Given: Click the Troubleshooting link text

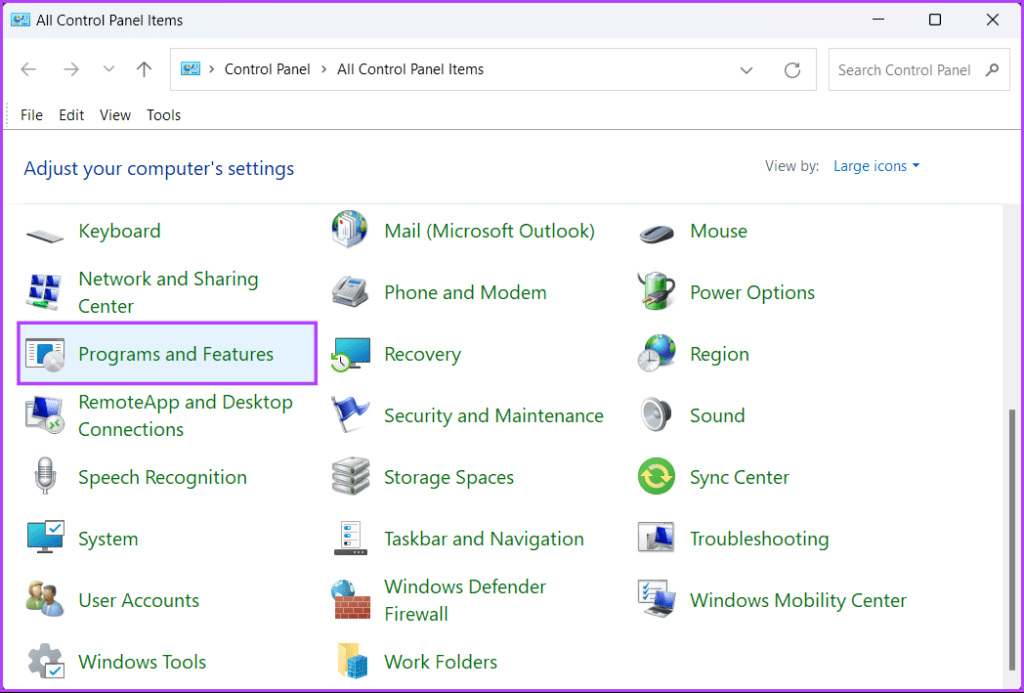Looking at the screenshot, I should [x=759, y=539].
